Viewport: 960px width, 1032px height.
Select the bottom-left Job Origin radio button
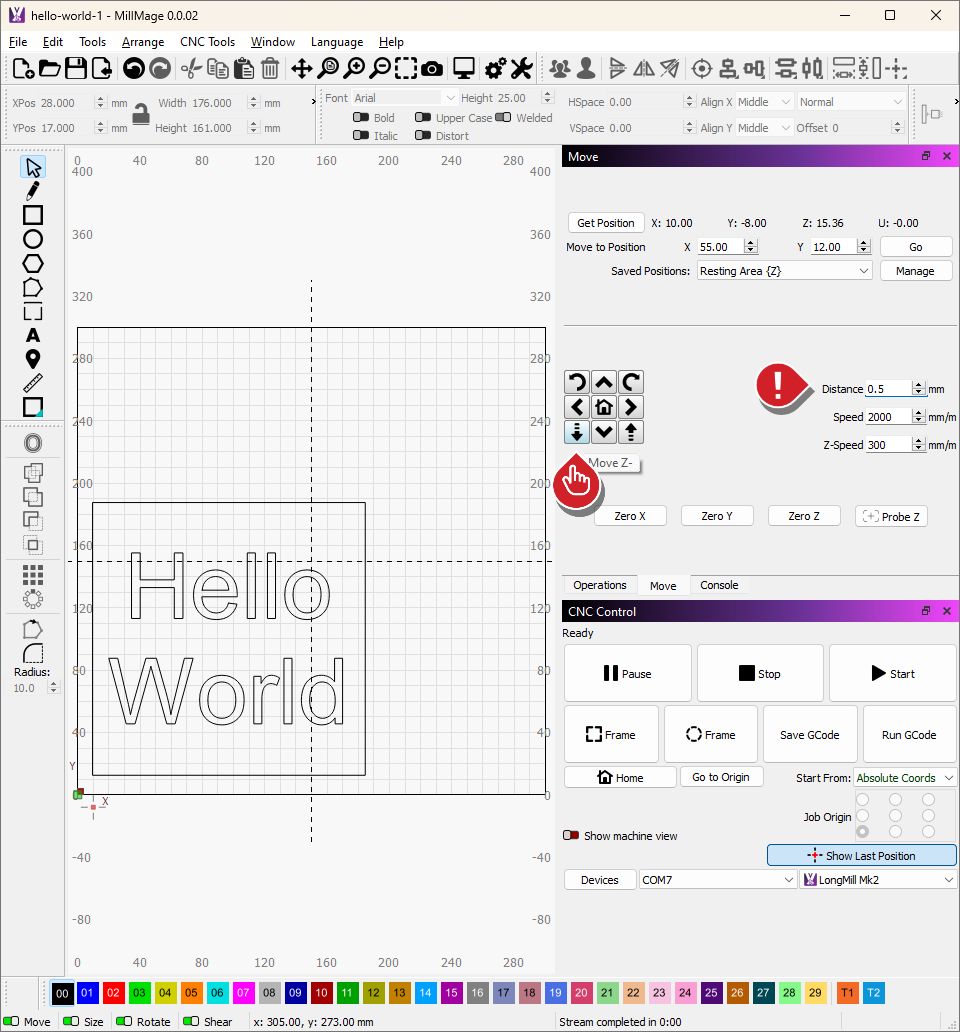pyautogui.click(x=862, y=832)
